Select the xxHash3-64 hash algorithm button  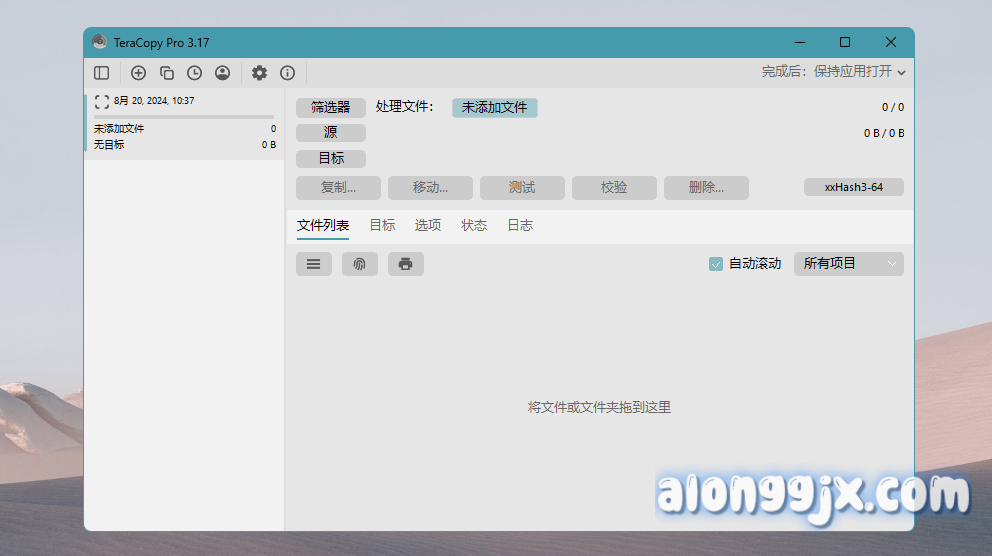coord(853,187)
